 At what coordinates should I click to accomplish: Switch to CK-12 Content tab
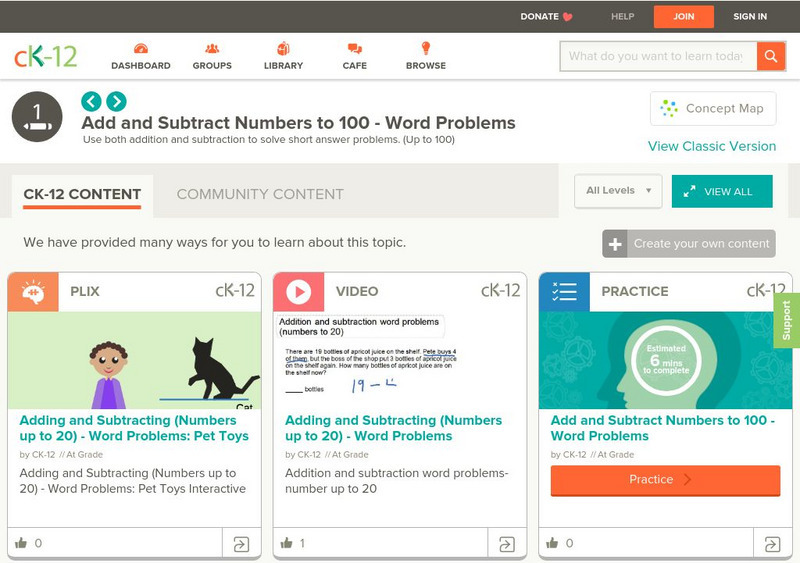[82, 194]
